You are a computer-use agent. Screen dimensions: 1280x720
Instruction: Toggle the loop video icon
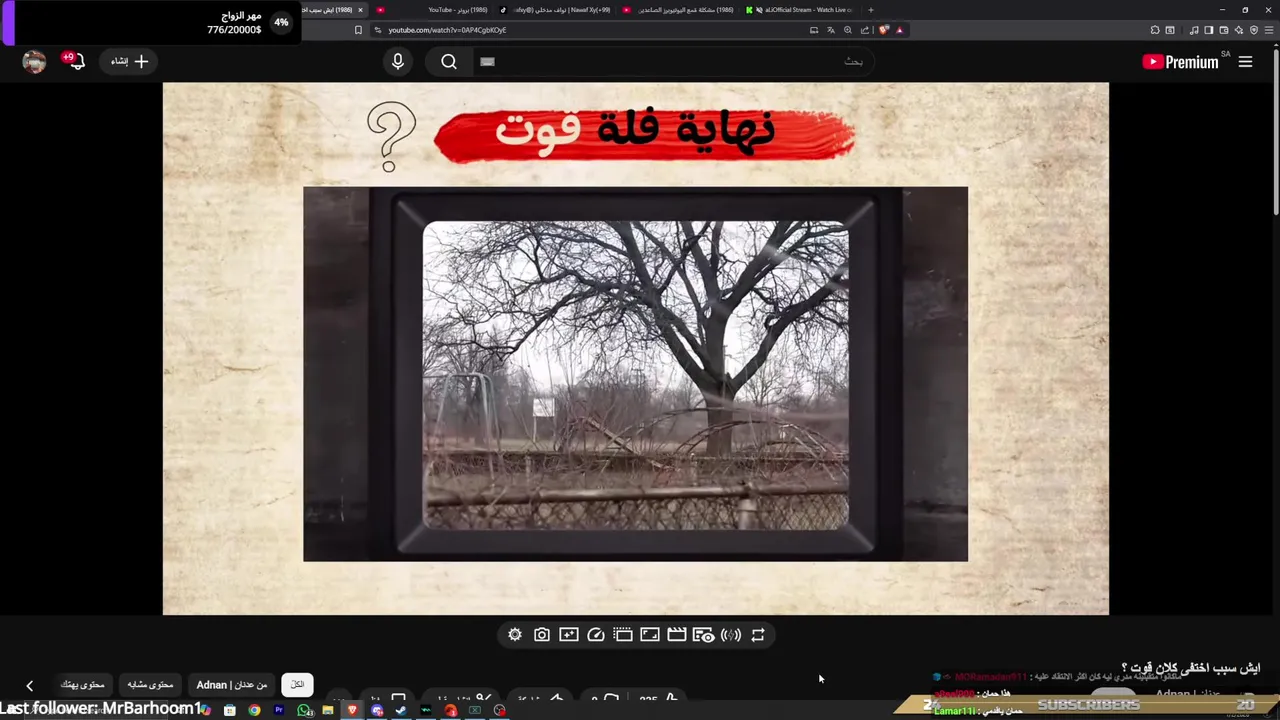pyautogui.click(x=758, y=635)
